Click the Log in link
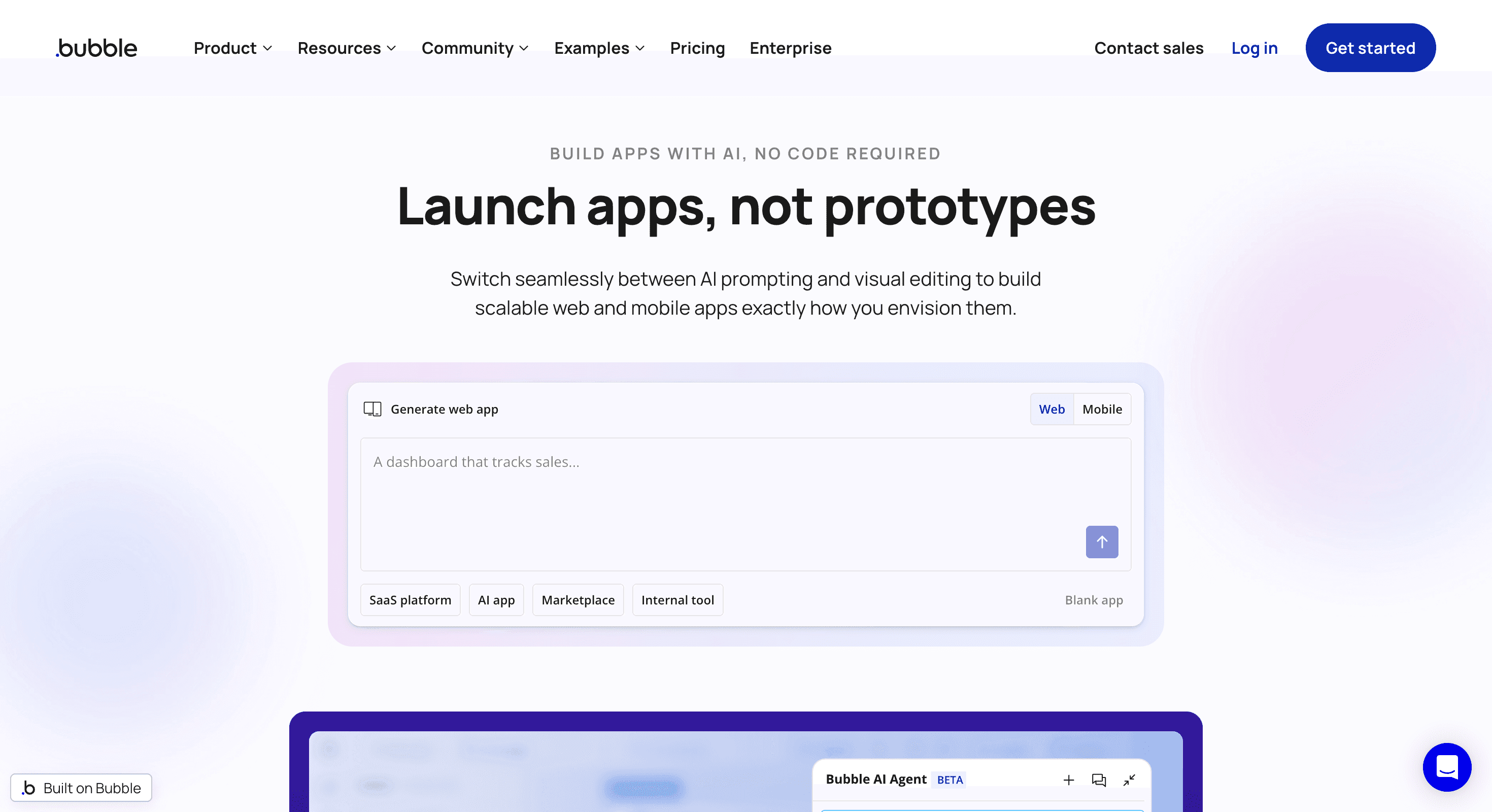The width and height of the screenshot is (1492, 812). [x=1254, y=48]
